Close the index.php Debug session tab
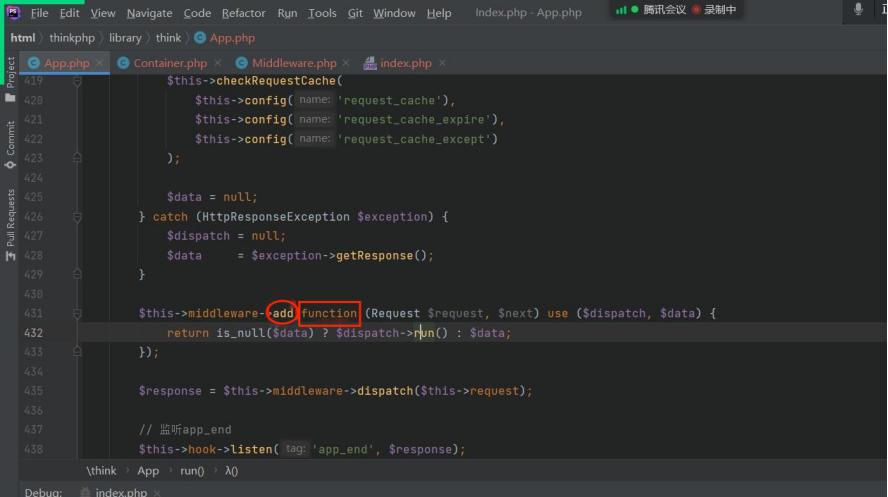This screenshot has width=888, height=497. coord(157,492)
